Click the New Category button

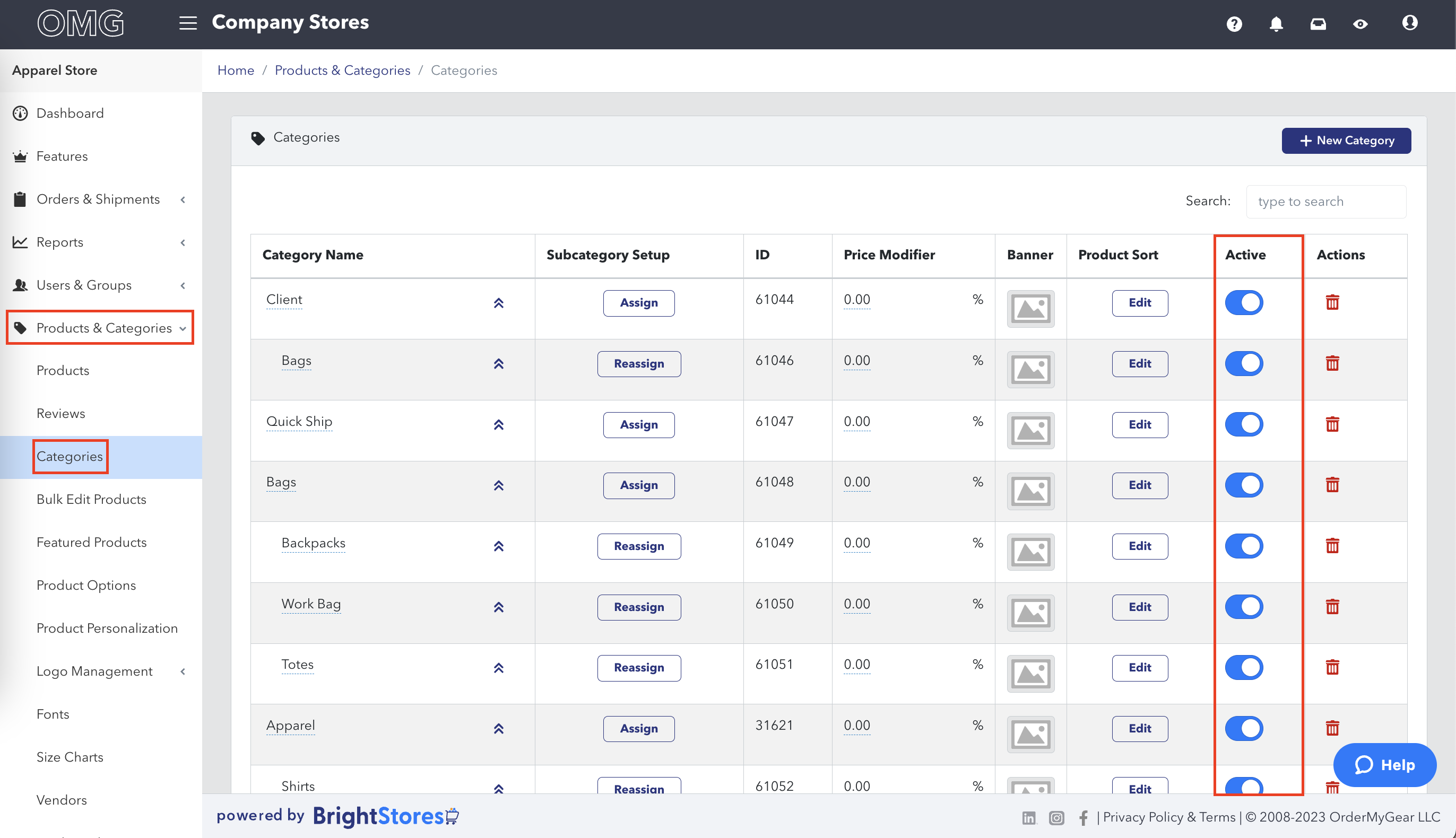point(1346,141)
